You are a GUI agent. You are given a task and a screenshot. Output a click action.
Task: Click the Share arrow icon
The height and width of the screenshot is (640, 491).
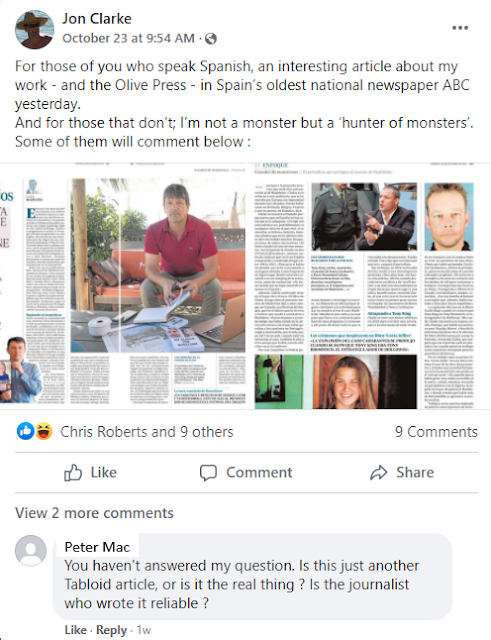click(x=378, y=473)
